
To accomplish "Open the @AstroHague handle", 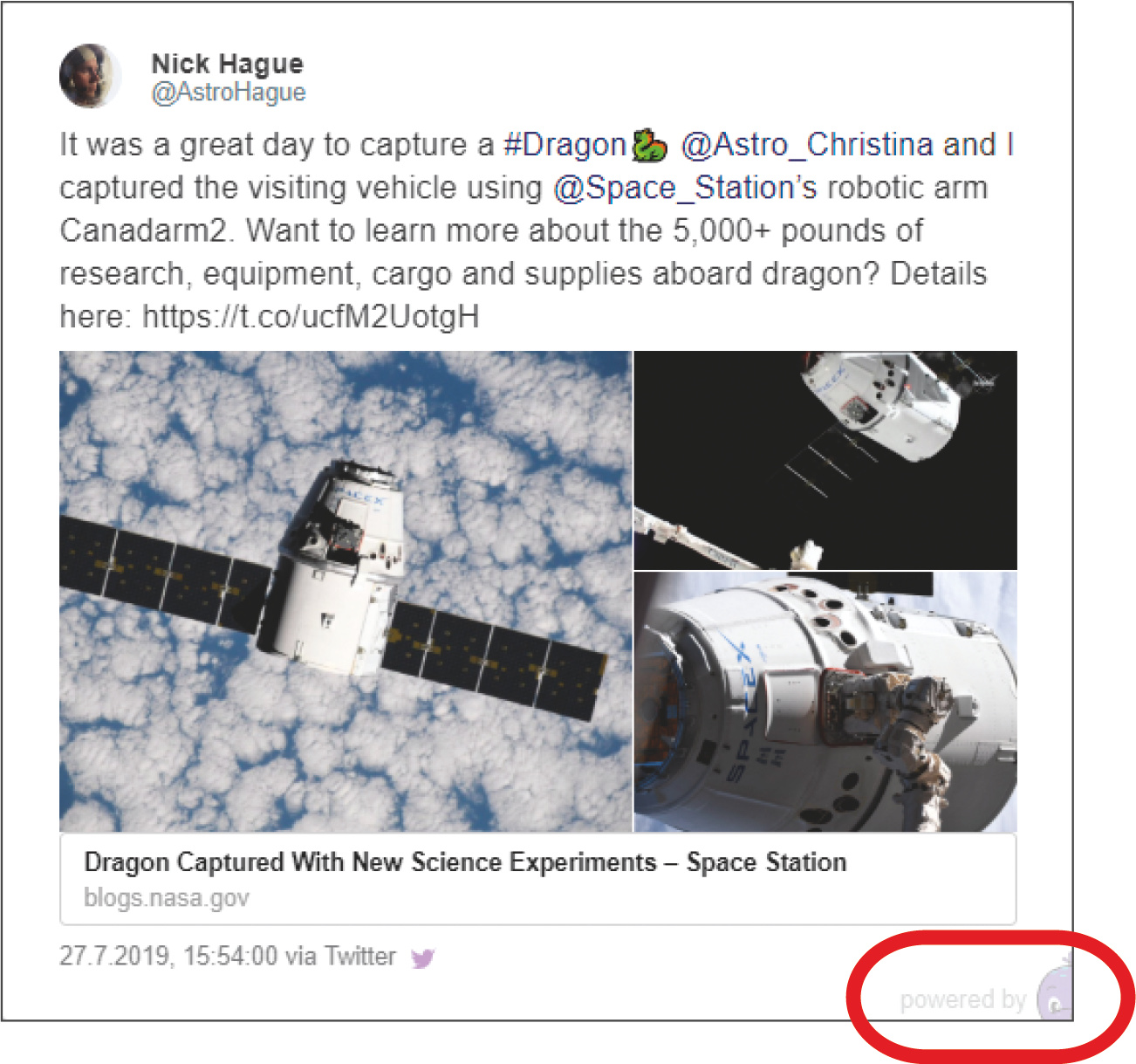I will click(229, 93).
